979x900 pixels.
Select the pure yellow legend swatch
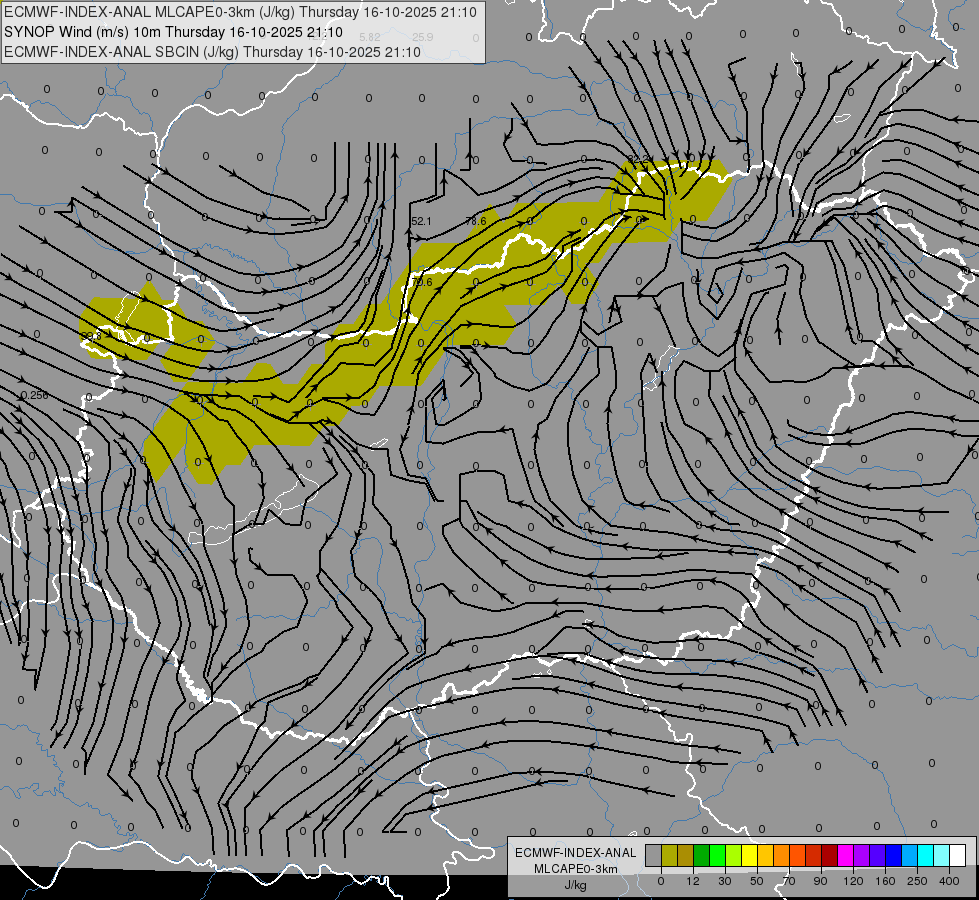[x=749, y=855]
